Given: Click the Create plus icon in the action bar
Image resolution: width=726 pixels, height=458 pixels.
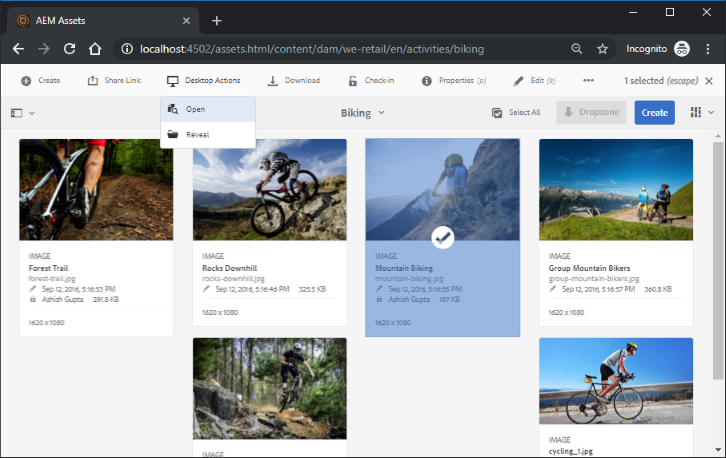Looking at the screenshot, I should coord(26,81).
